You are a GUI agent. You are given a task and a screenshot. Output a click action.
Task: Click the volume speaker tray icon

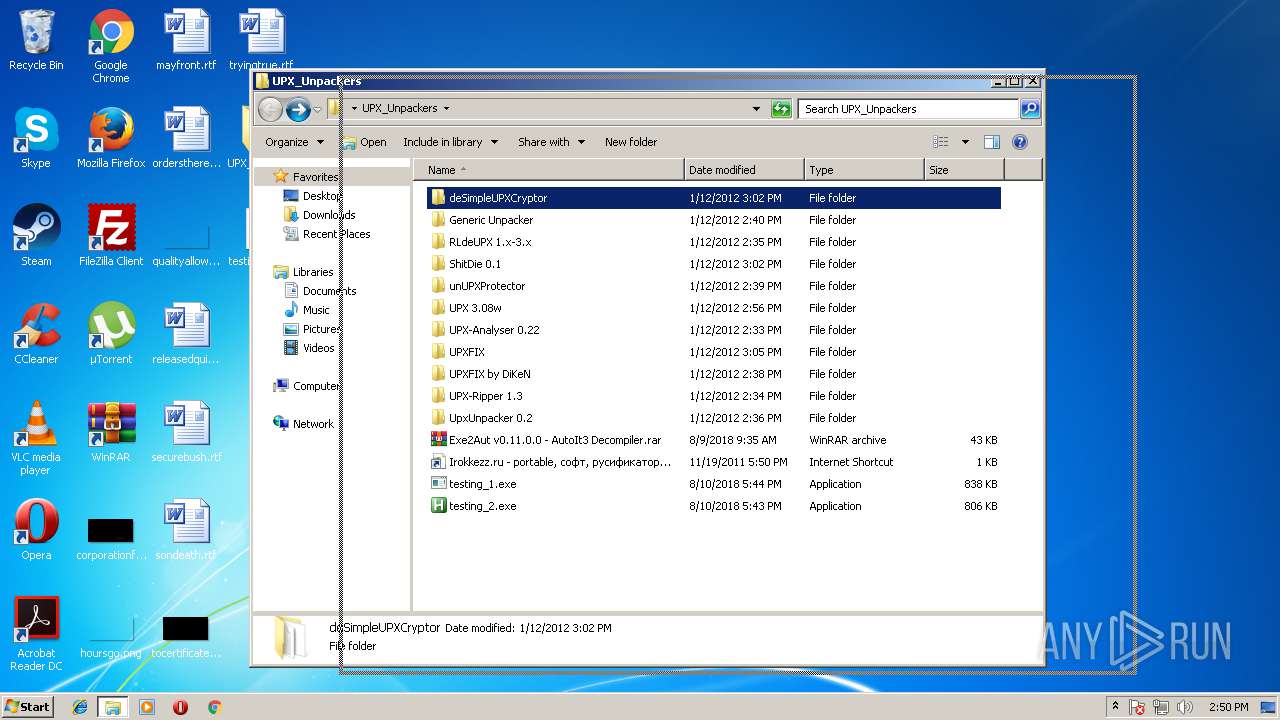1185,707
